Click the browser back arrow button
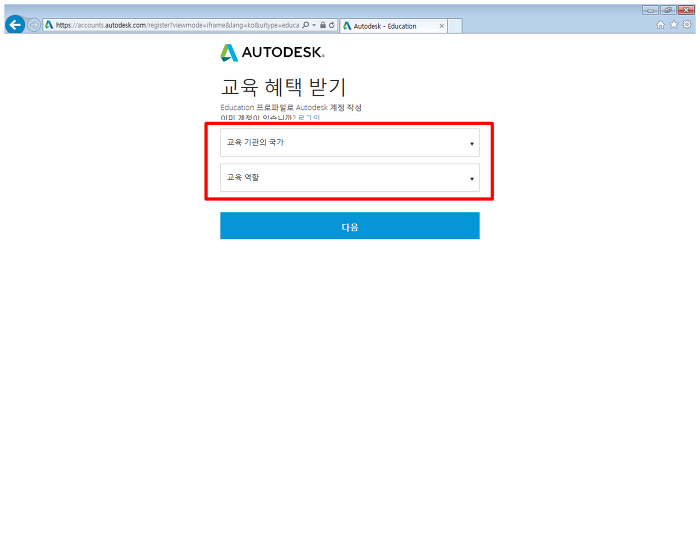Image resolution: width=700 pixels, height=540 pixels. click(15, 25)
